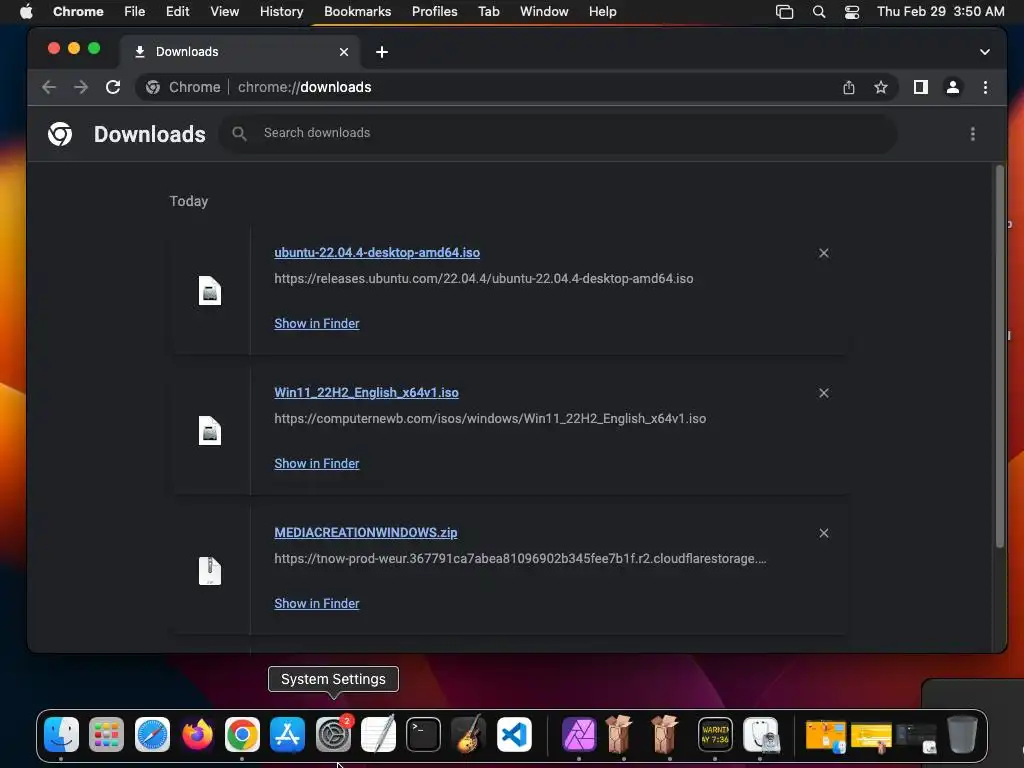Open the View menu

point(225,12)
